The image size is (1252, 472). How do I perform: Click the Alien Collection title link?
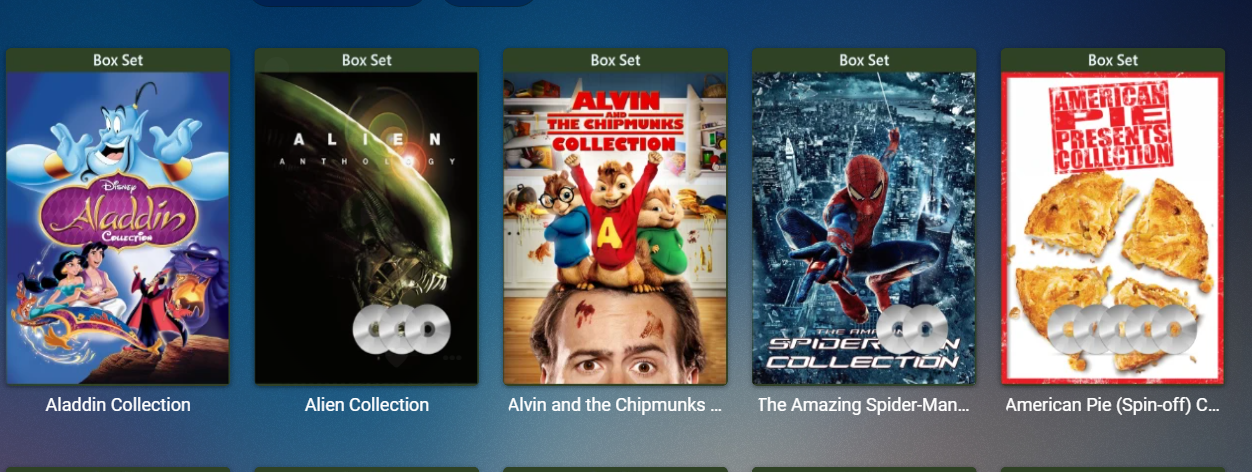click(x=367, y=405)
